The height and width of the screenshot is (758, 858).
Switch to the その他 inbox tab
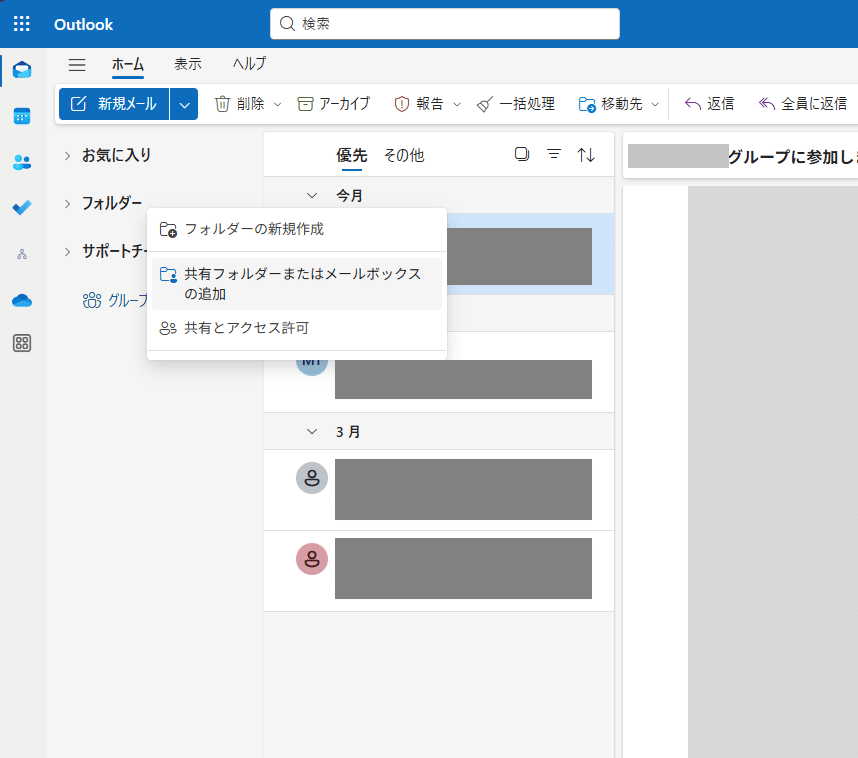(x=404, y=155)
